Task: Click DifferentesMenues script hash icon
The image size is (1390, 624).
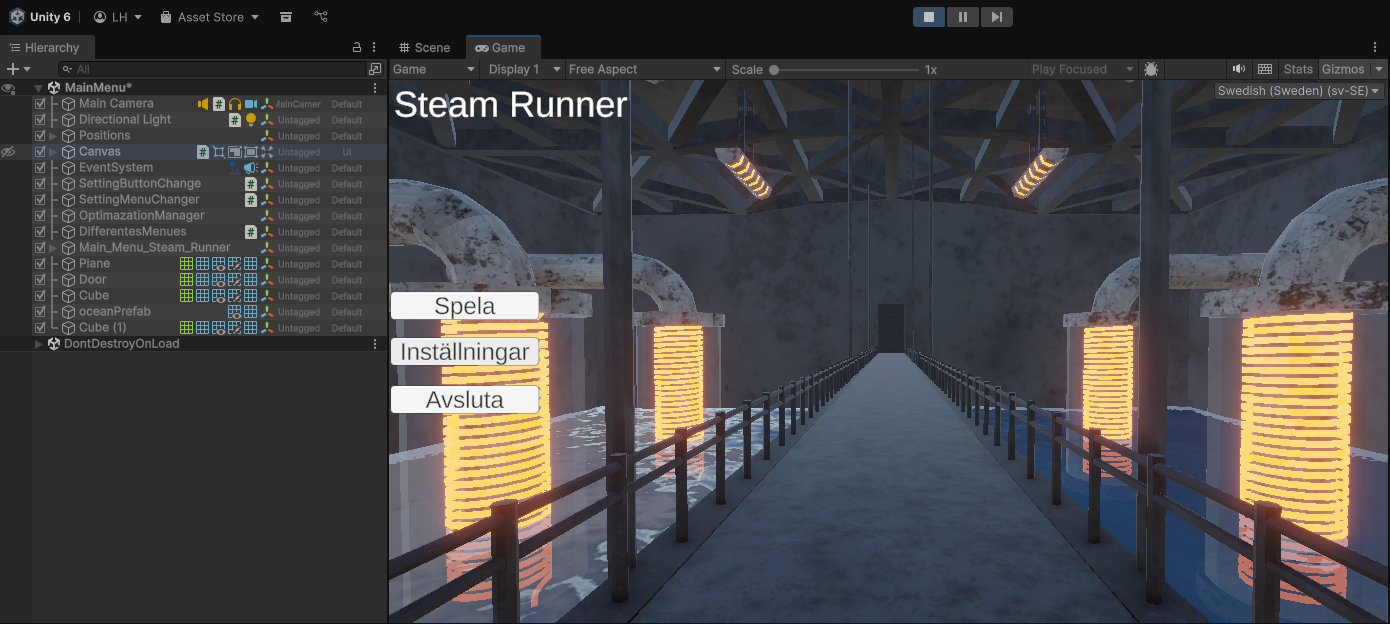Action: pyautogui.click(x=251, y=232)
